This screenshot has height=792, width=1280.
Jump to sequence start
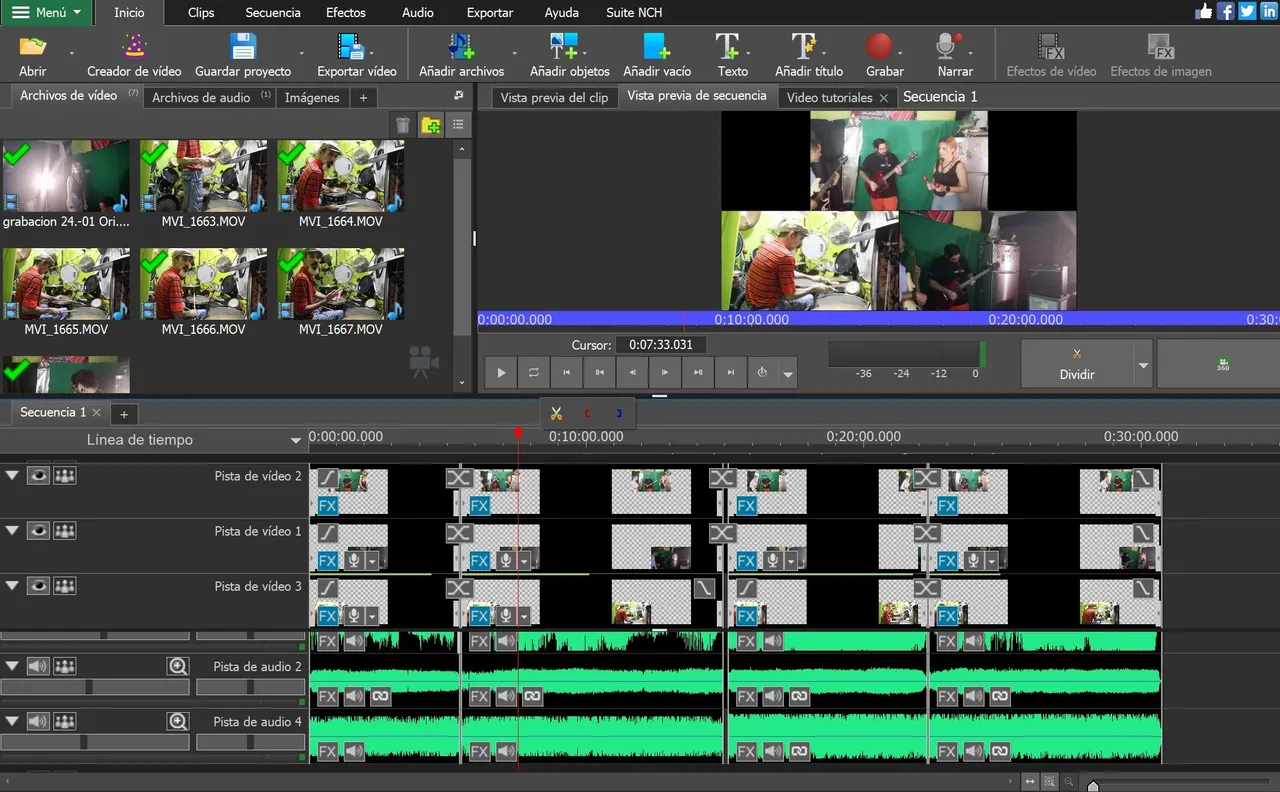coord(567,373)
